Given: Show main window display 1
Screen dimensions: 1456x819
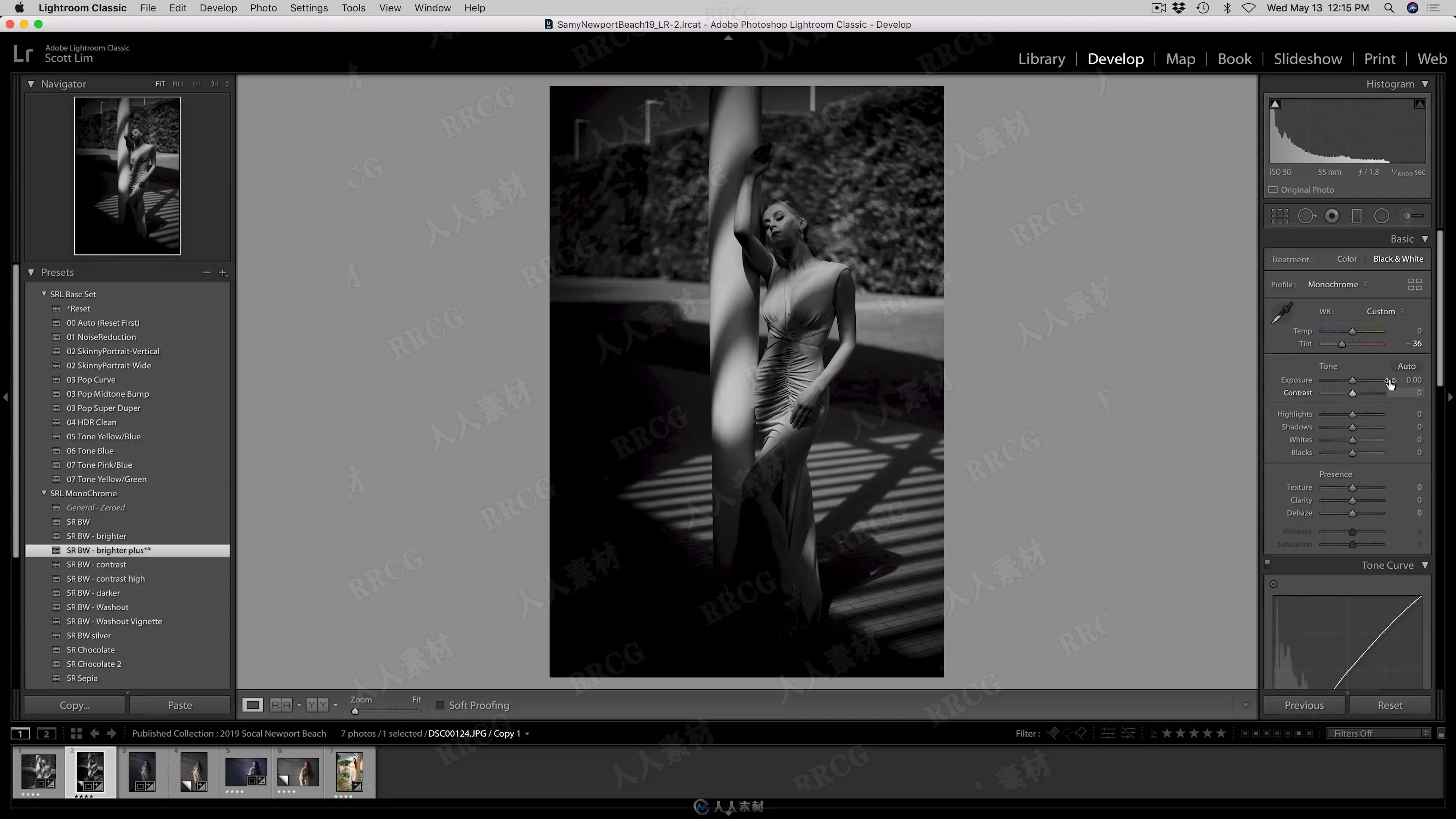Looking at the screenshot, I should (x=20, y=734).
